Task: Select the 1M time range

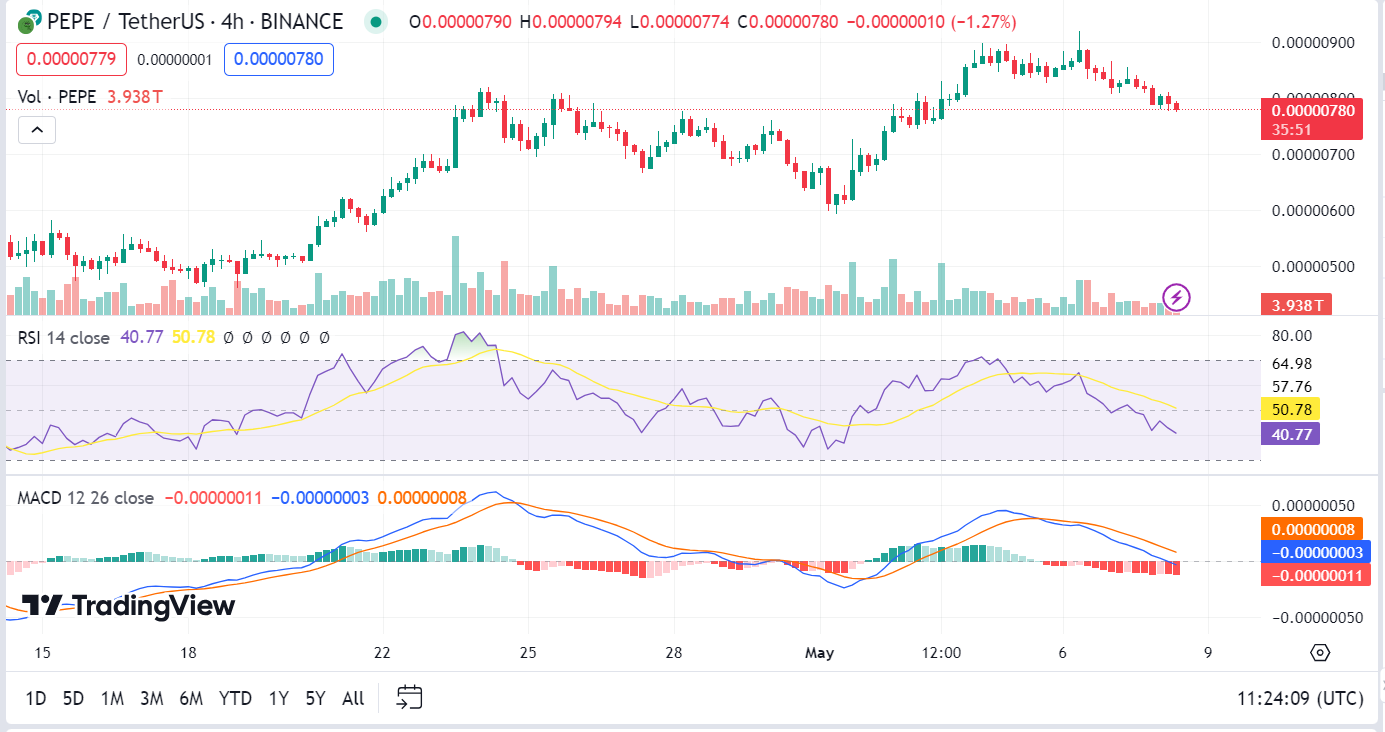Action: [x=112, y=698]
